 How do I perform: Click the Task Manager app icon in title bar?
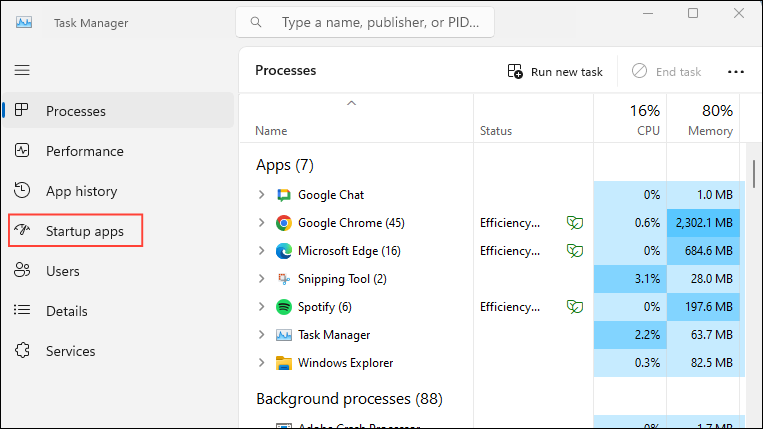[24, 22]
